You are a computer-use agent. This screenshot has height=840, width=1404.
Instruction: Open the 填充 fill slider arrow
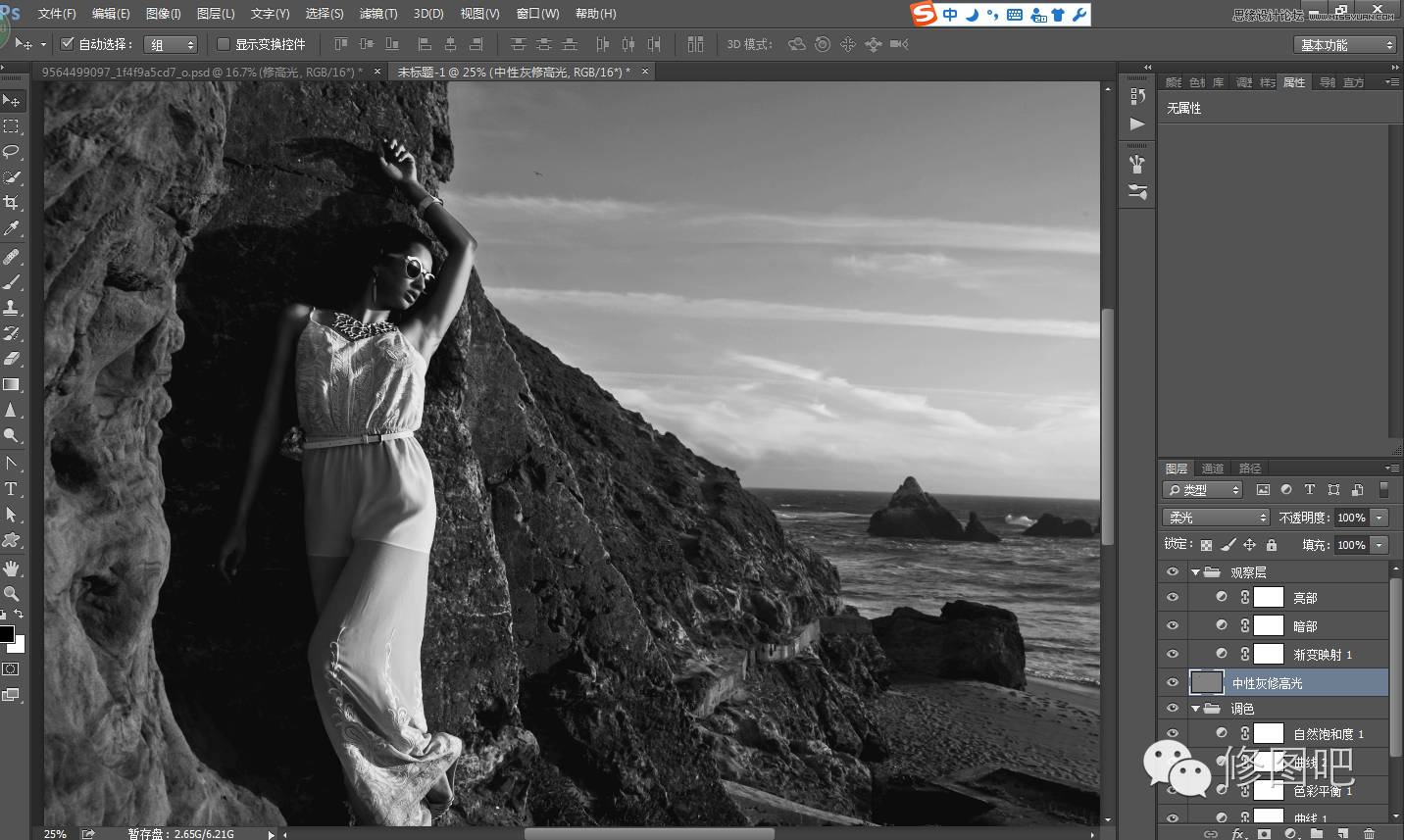tap(1379, 545)
